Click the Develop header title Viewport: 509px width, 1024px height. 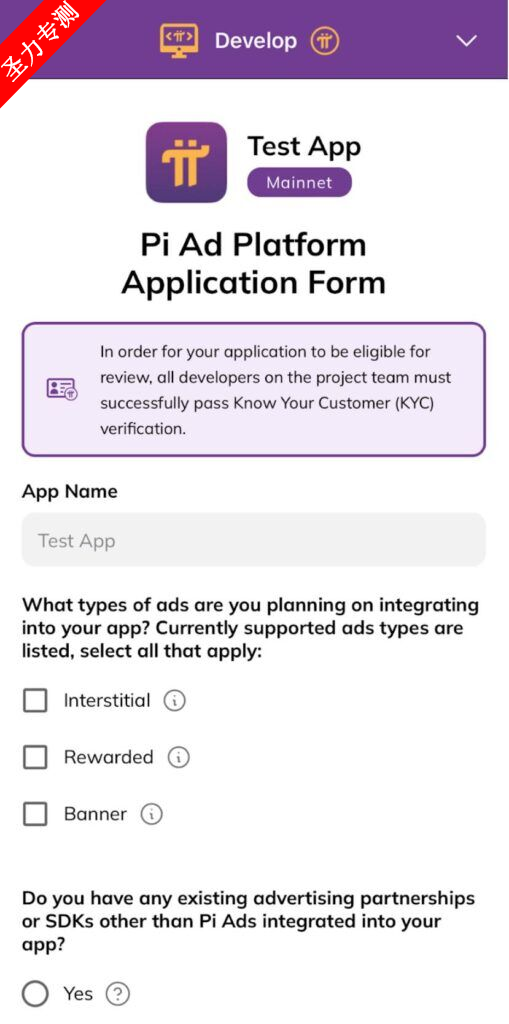click(255, 41)
